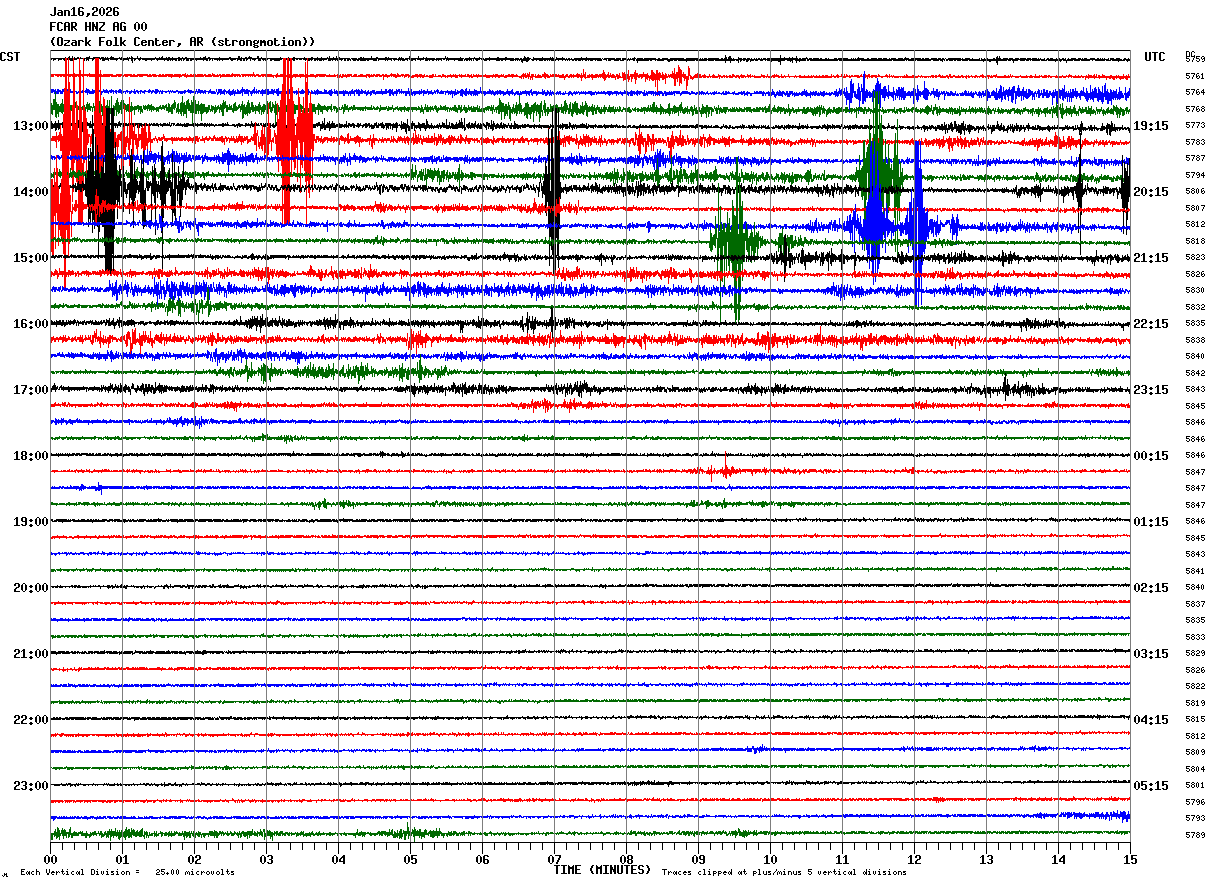1210x886 pixels.
Task: Select DC offset value 5794
Action: (x=1195, y=175)
